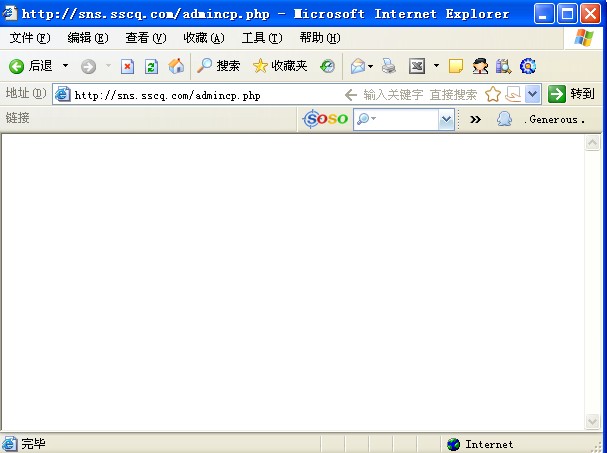
Task: Open the 工具(T) menu
Action: [x=262, y=38]
